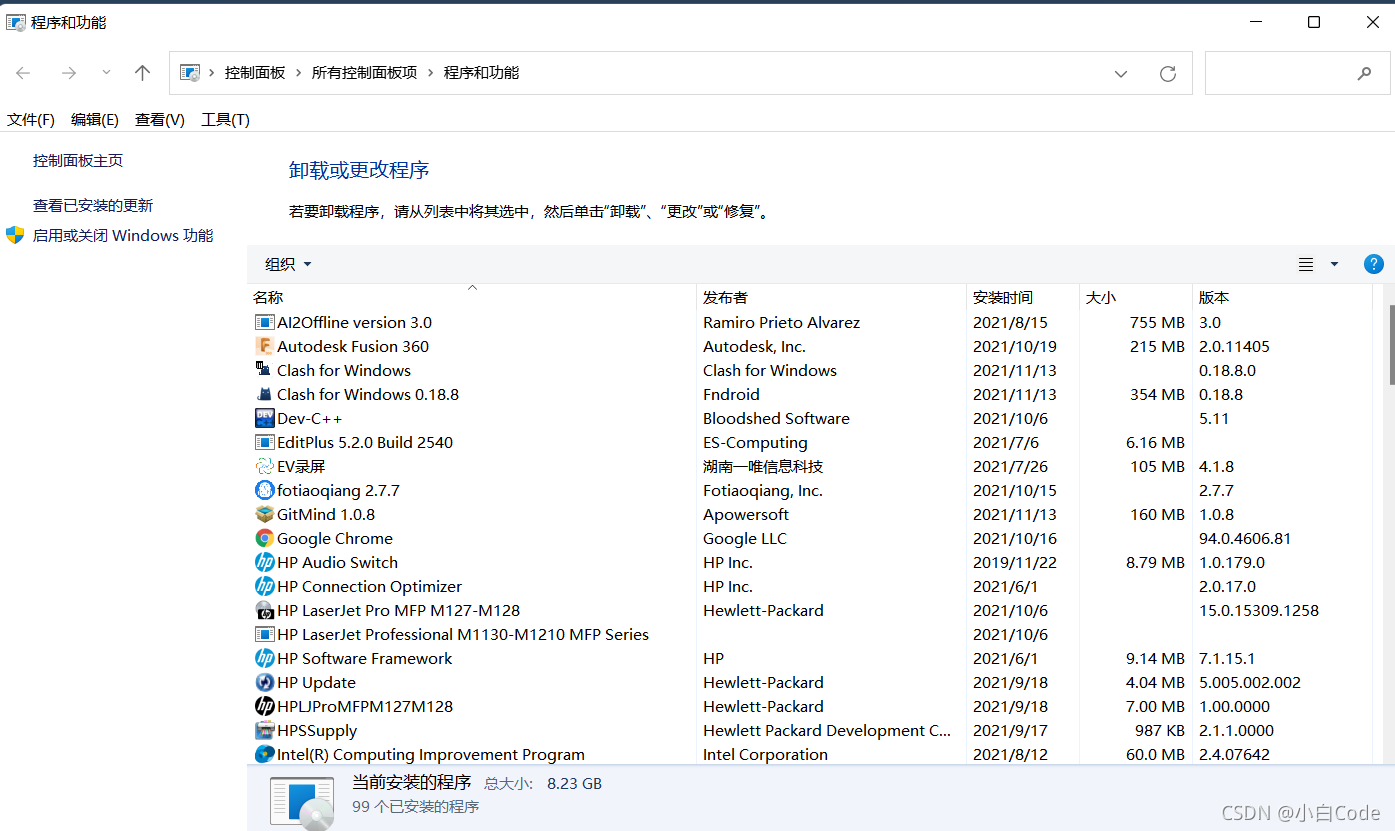Image resolution: width=1395 pixels, height=831 pixels.
Task: Click the EV录屏 program icon
Action: [x=264, y=466]
